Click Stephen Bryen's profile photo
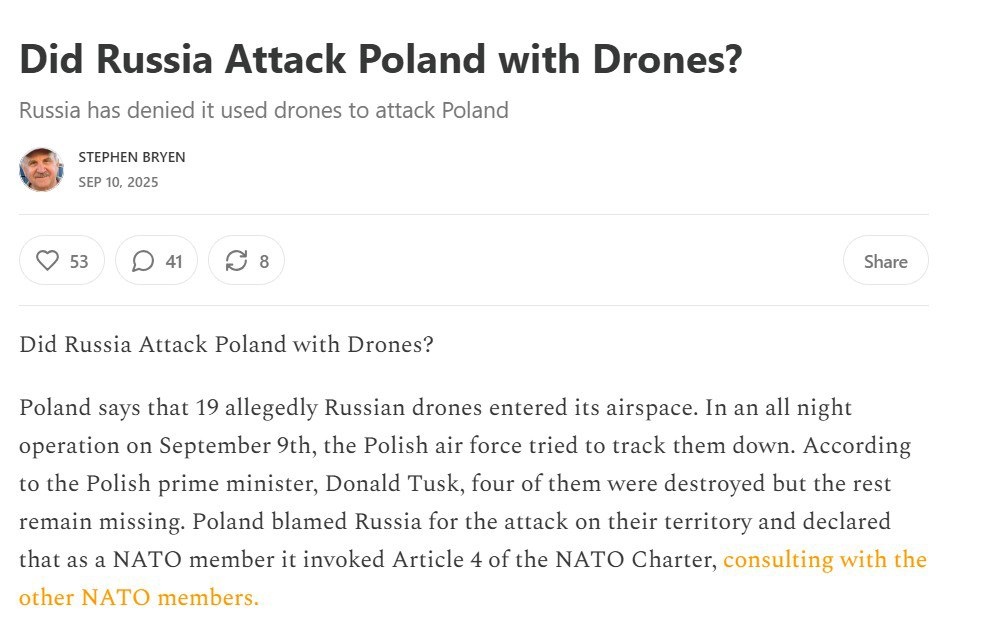The image size is (984, 633). 41,169
